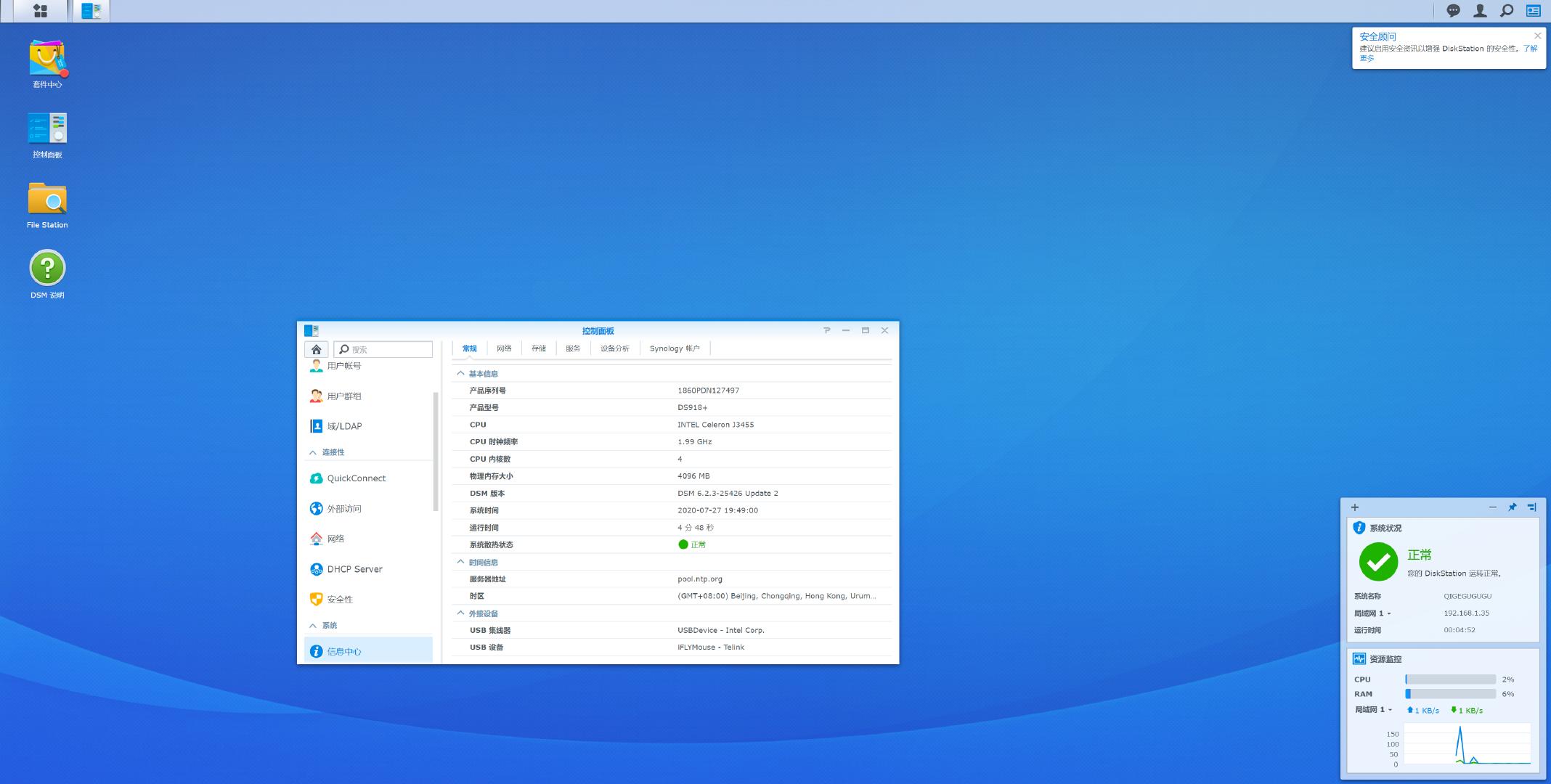Click the Main Menu grid icon
Screen dimensions: 1551x784
pyautogui.click(x=41, y=11)
